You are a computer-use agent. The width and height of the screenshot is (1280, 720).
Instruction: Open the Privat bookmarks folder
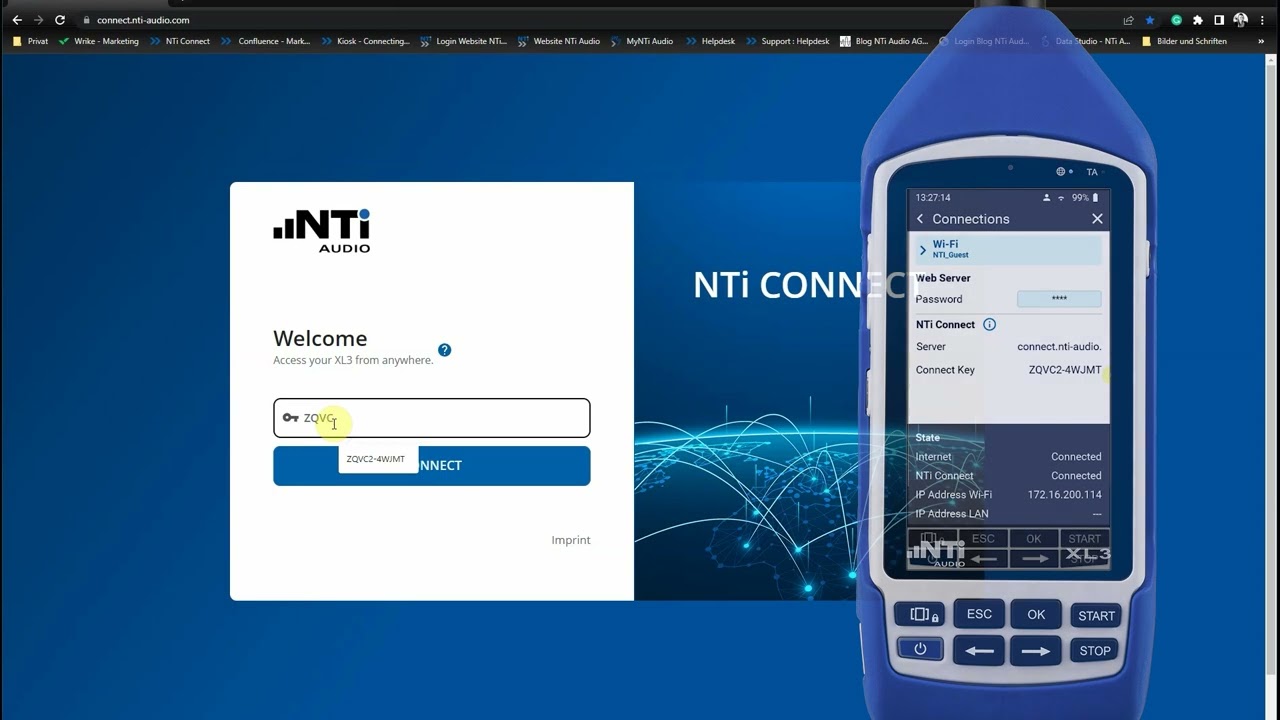click(x=30, y=41)
